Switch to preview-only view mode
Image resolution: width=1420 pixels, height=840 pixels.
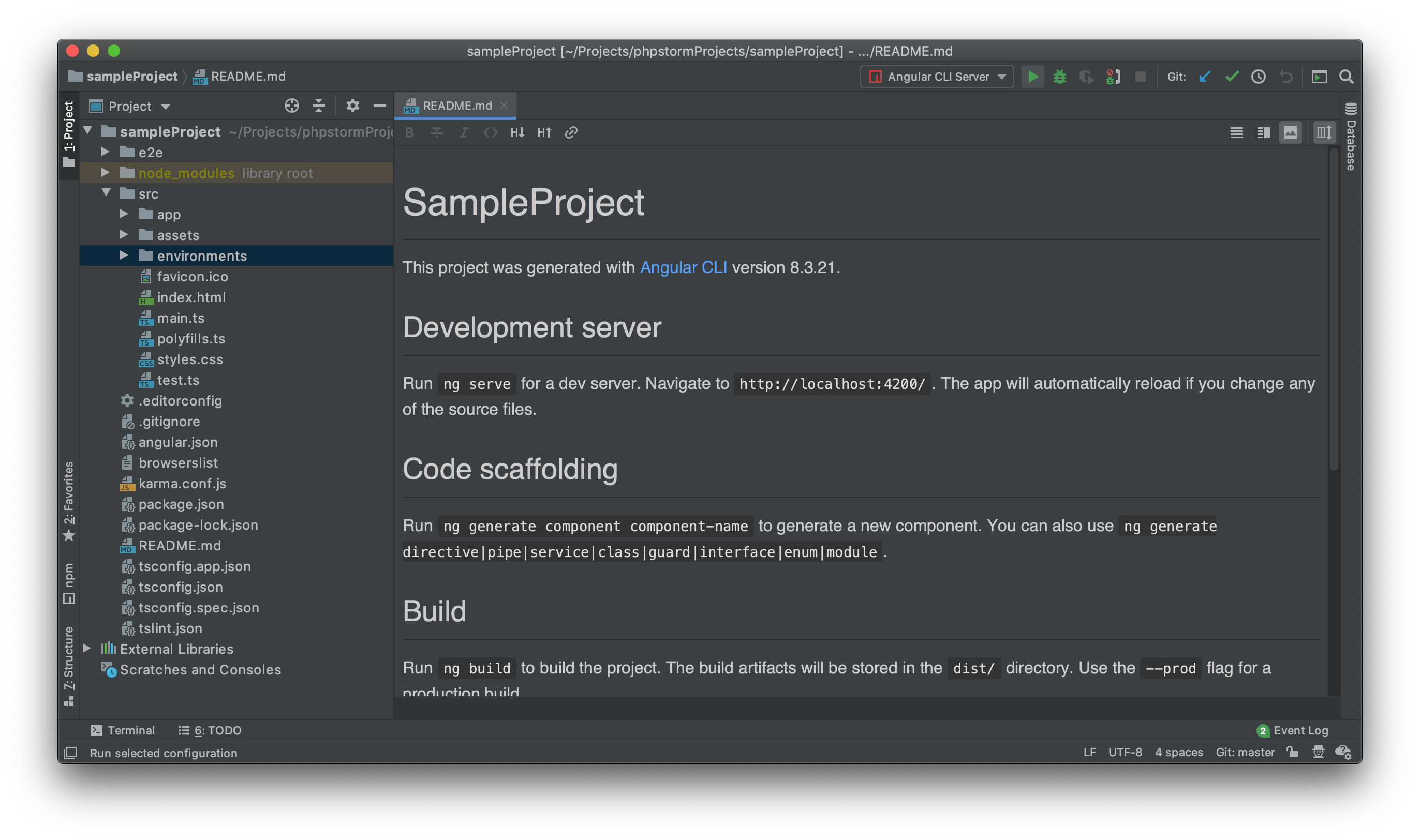tap(1290, 132)
